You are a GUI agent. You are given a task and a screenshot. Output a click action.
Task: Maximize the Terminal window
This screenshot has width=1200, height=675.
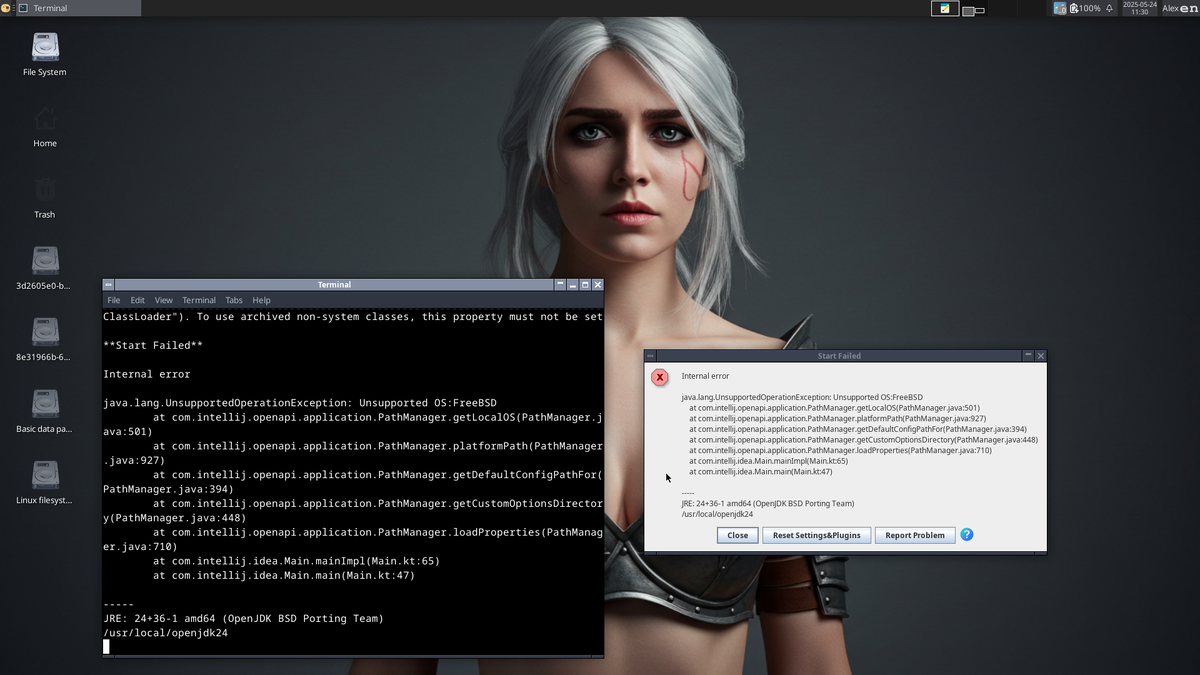[586, 285]
